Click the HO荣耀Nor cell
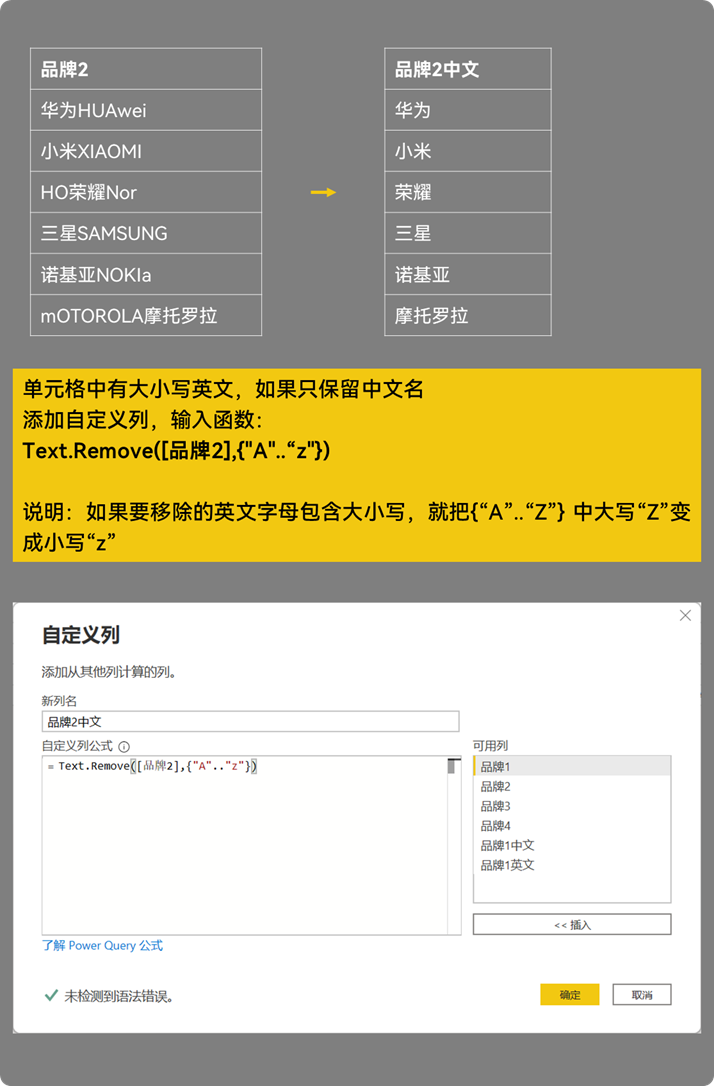The image size is (714, 1086). [146, 192]
